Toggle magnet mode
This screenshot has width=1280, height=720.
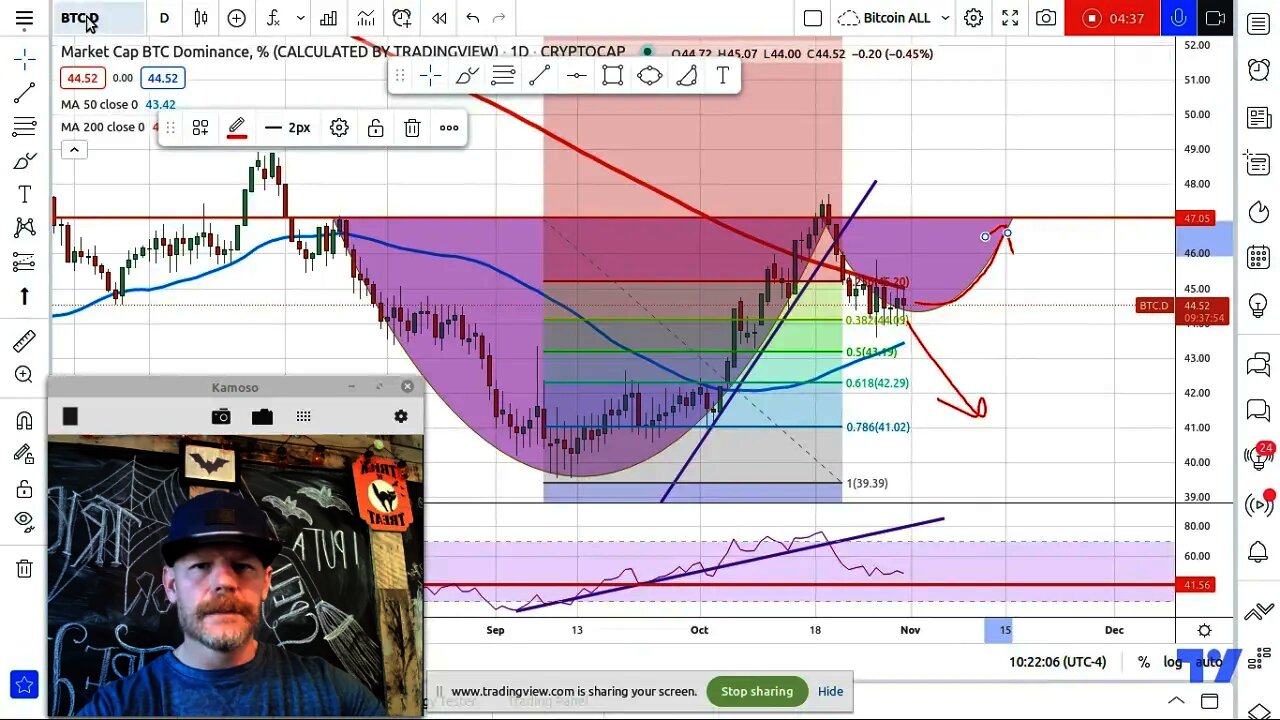(x=25, y=420)
